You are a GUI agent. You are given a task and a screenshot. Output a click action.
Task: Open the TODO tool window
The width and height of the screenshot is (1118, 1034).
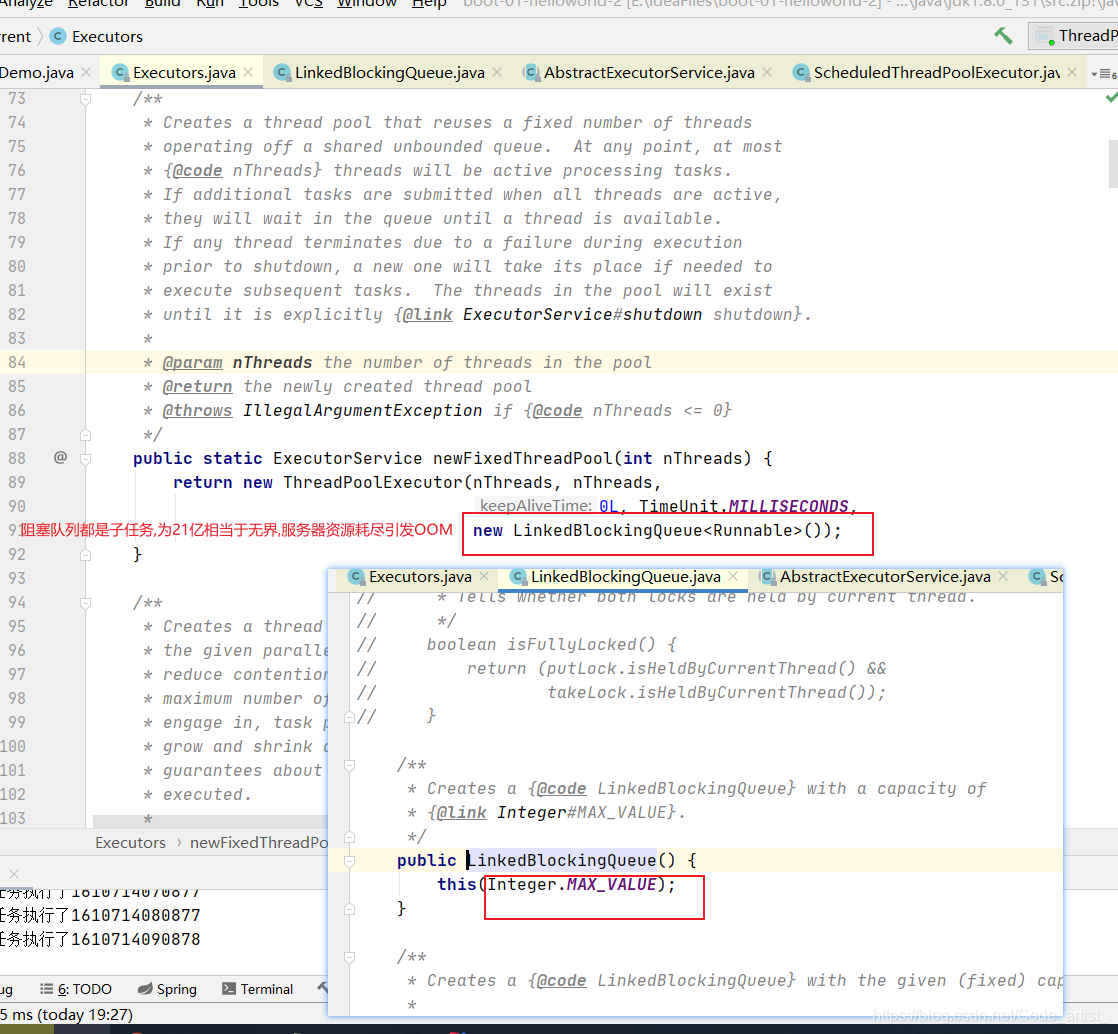click(76, 989)
